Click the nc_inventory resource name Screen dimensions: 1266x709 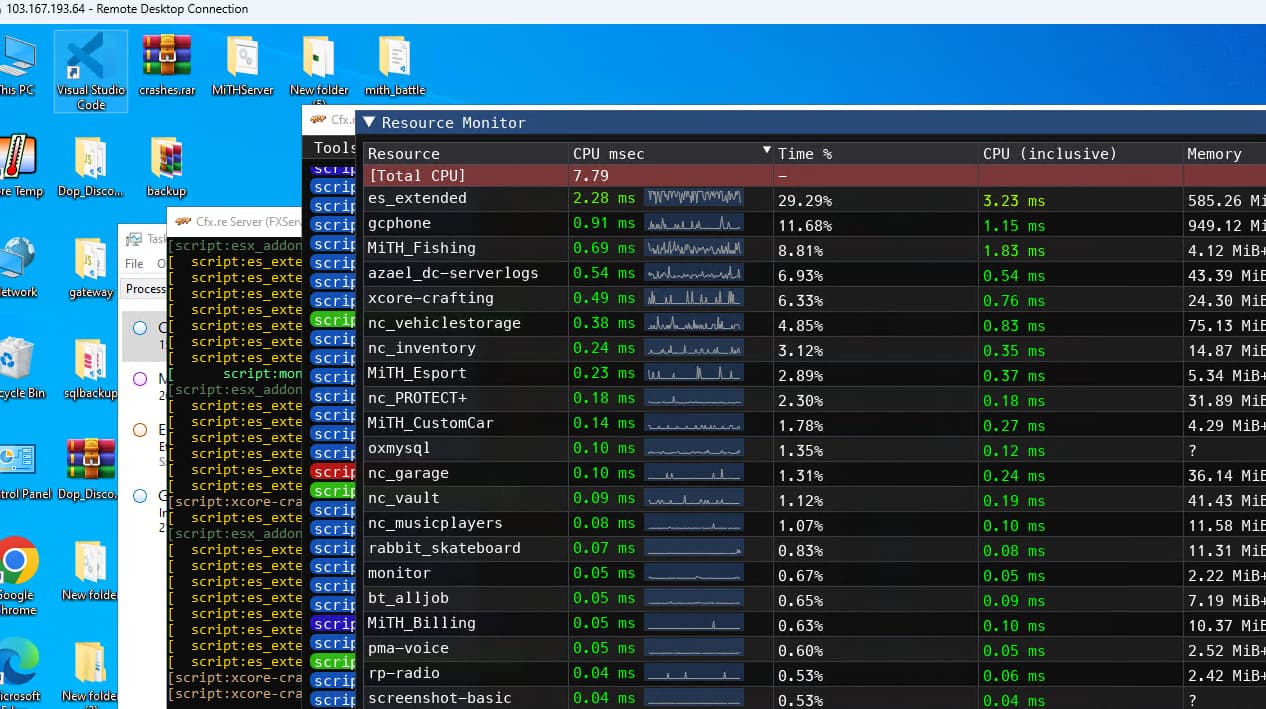point(421,348)
